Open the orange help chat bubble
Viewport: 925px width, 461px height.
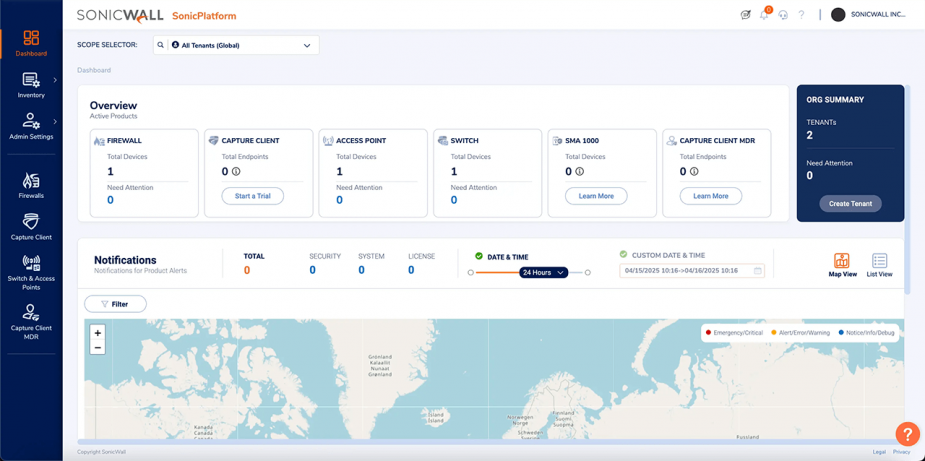(907, 434)
